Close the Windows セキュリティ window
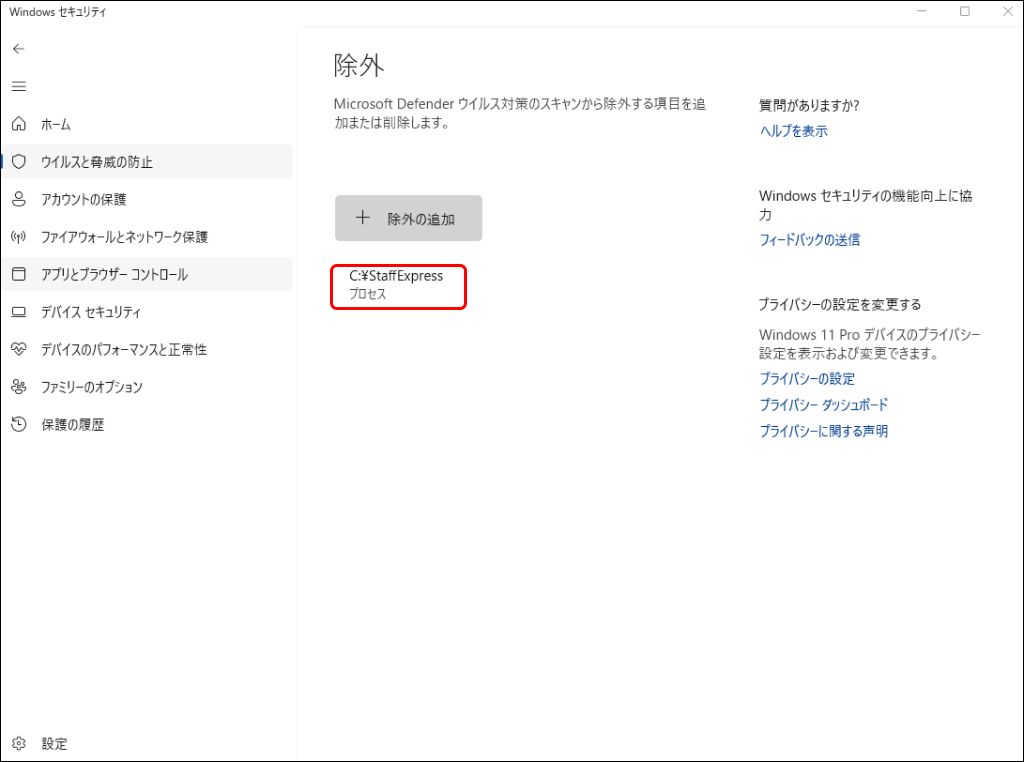 point(1008,12)
